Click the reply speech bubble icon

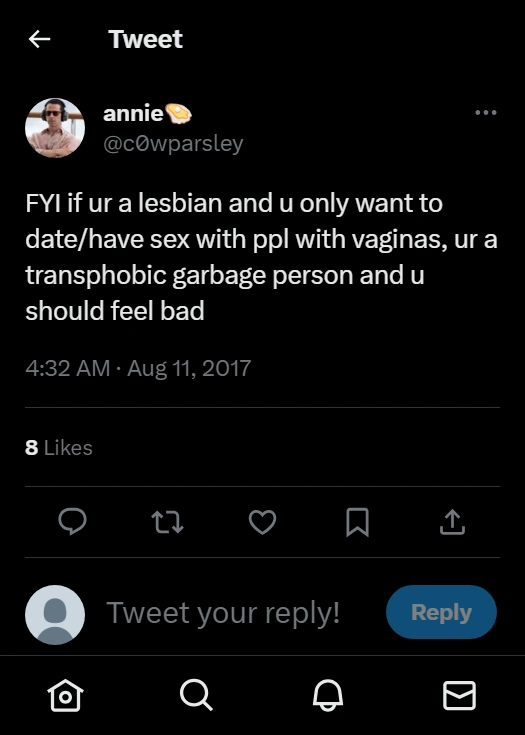[72, 522]
